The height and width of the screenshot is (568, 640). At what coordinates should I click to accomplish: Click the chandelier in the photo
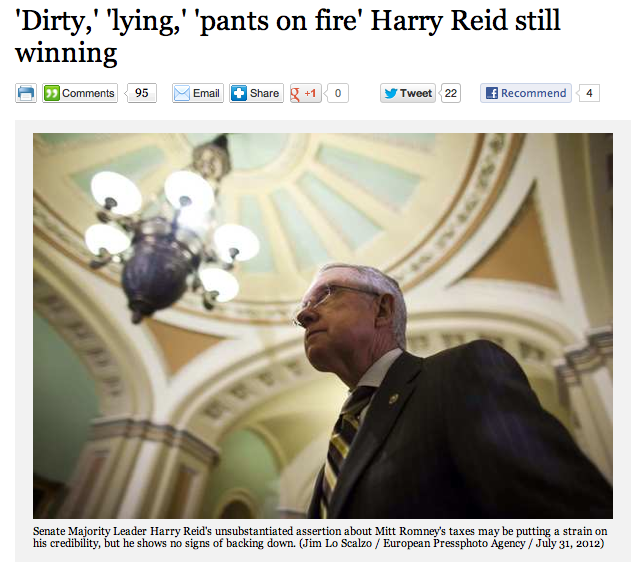(x=171, y=229)
